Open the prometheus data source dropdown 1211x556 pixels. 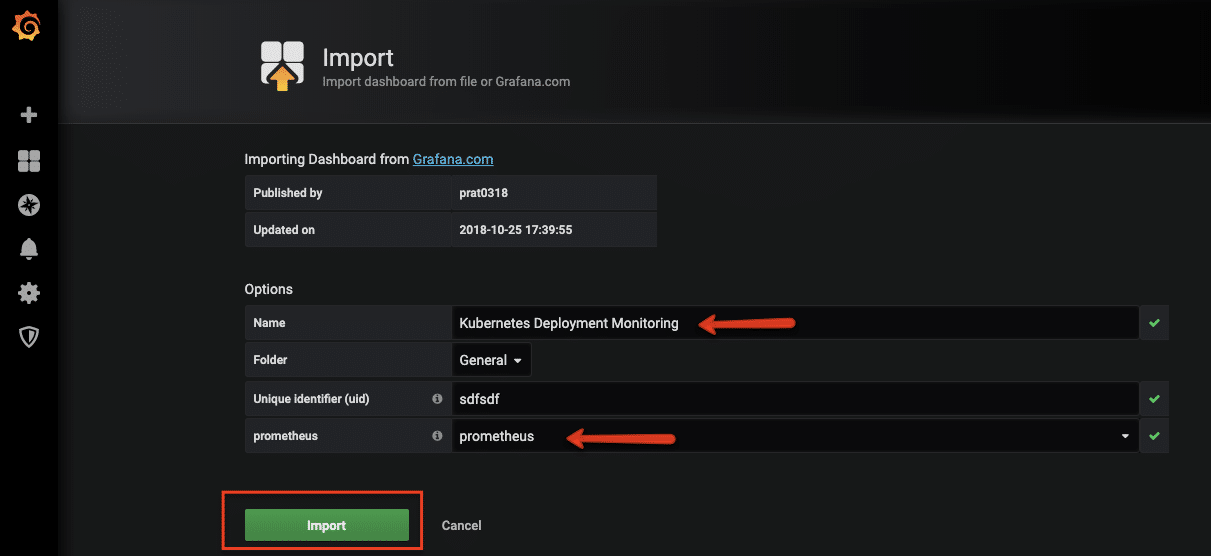point(795,436)
